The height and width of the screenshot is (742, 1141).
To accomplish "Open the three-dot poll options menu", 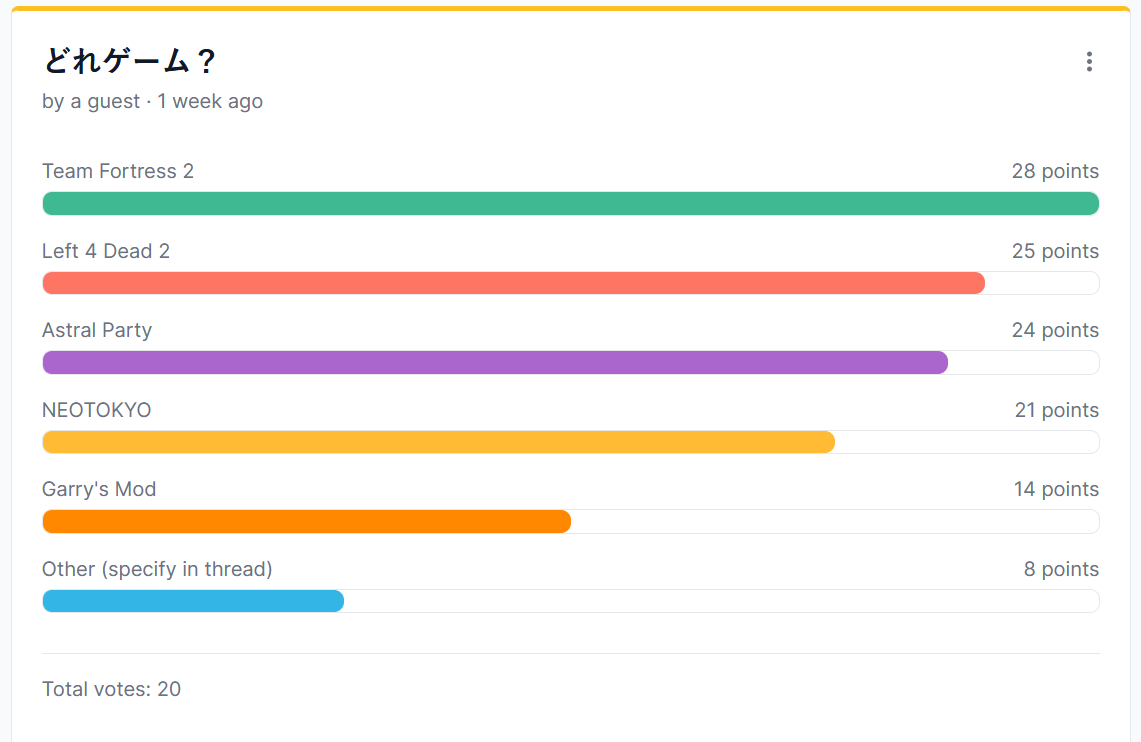I will [1089, 62].
